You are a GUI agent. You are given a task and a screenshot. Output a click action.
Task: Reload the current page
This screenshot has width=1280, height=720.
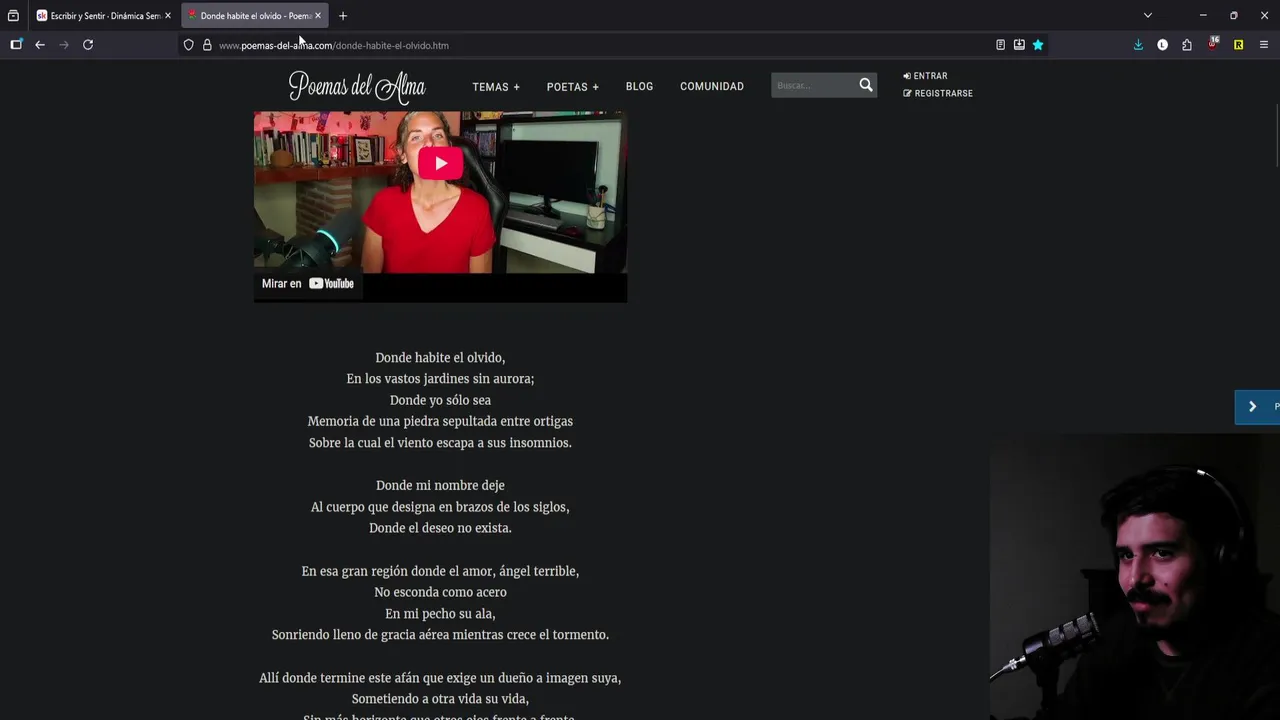pyautogui.click(x=88, y=45)
